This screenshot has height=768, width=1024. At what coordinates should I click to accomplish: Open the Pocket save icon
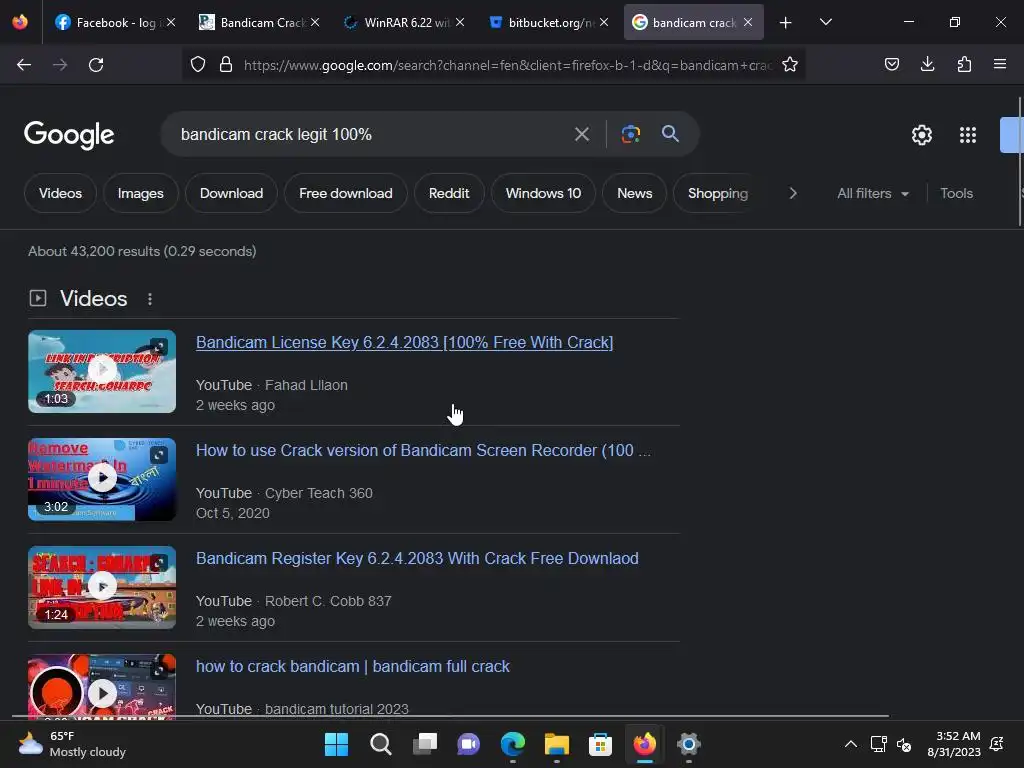click(x=891, y=64)
